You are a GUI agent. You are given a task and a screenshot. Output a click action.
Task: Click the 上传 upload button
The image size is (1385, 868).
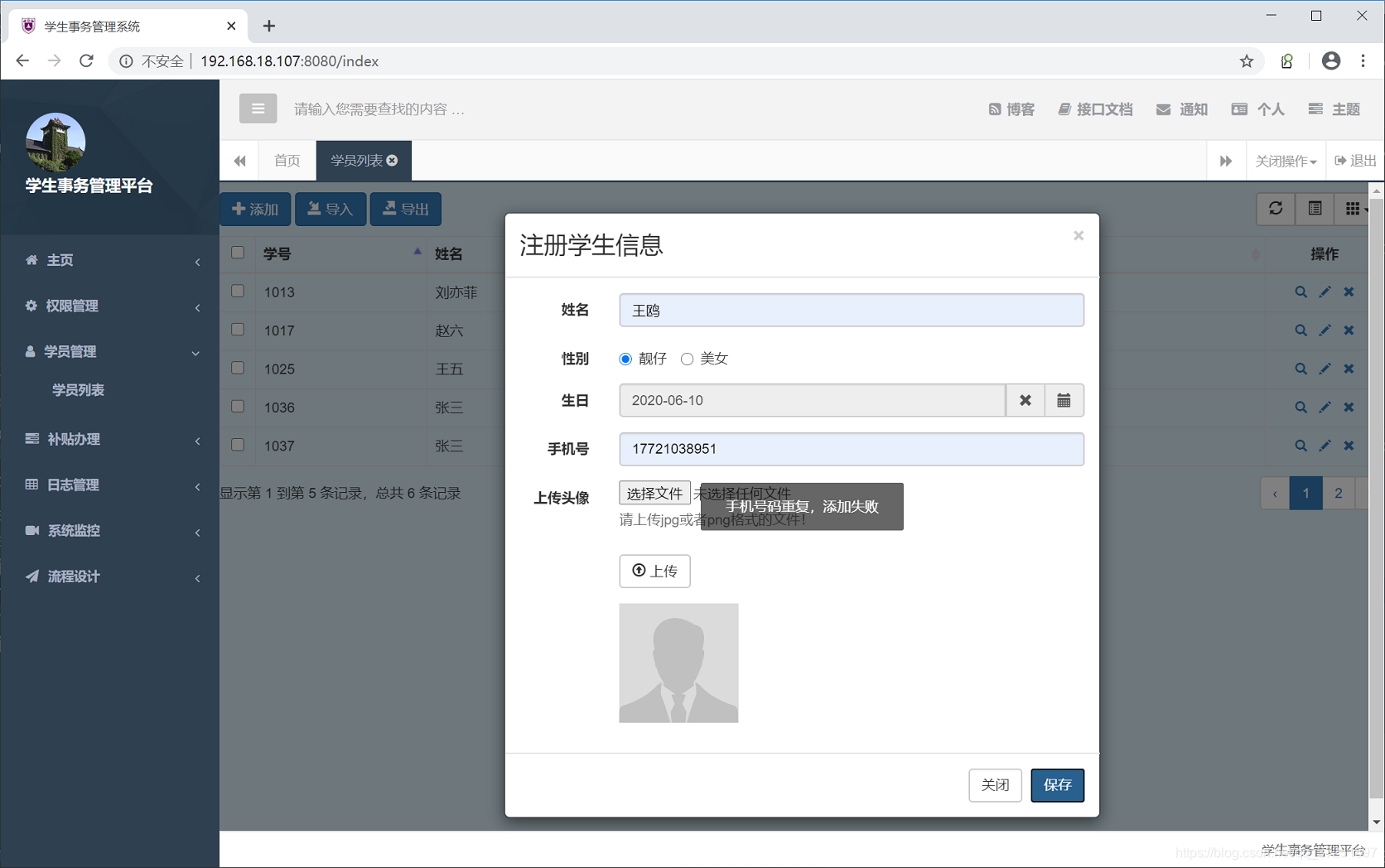pos(654,571)
